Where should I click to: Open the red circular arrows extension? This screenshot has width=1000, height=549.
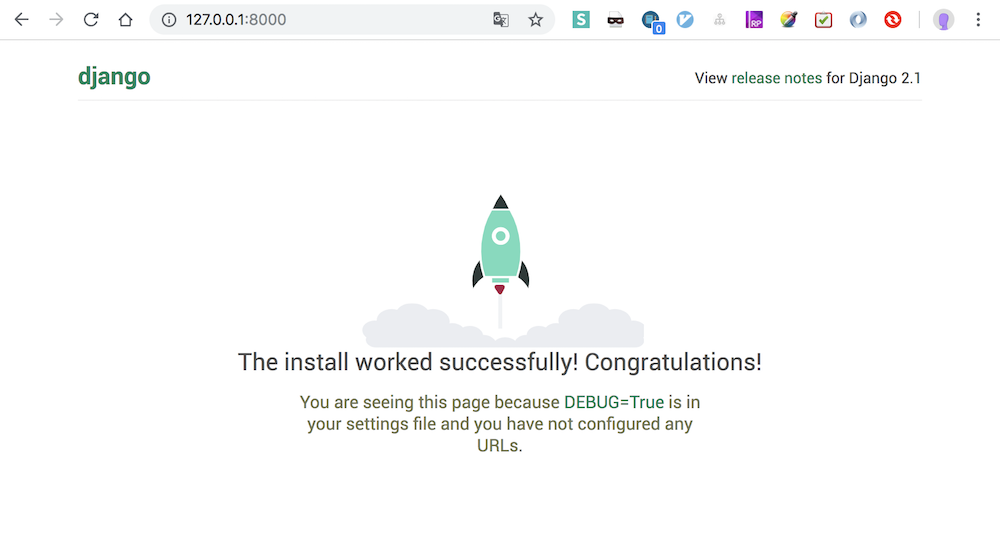(893, 20)
